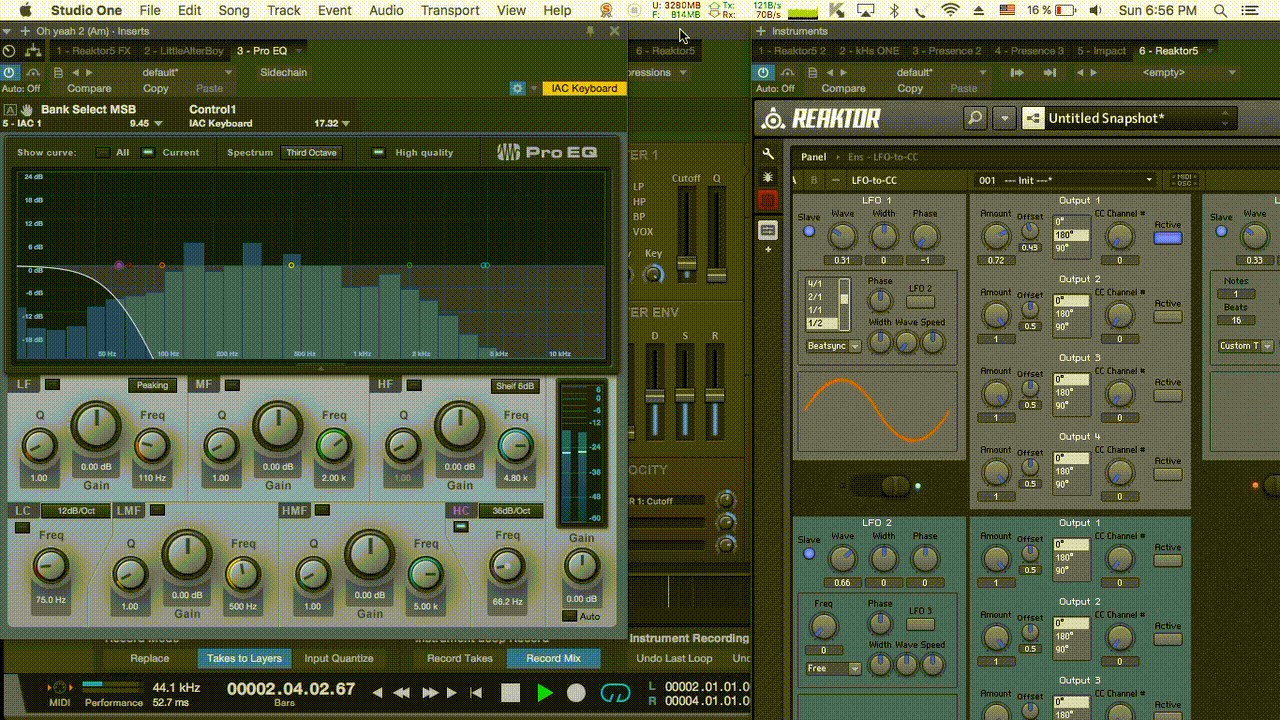Click the Stop button in transport

pos(511,692)
